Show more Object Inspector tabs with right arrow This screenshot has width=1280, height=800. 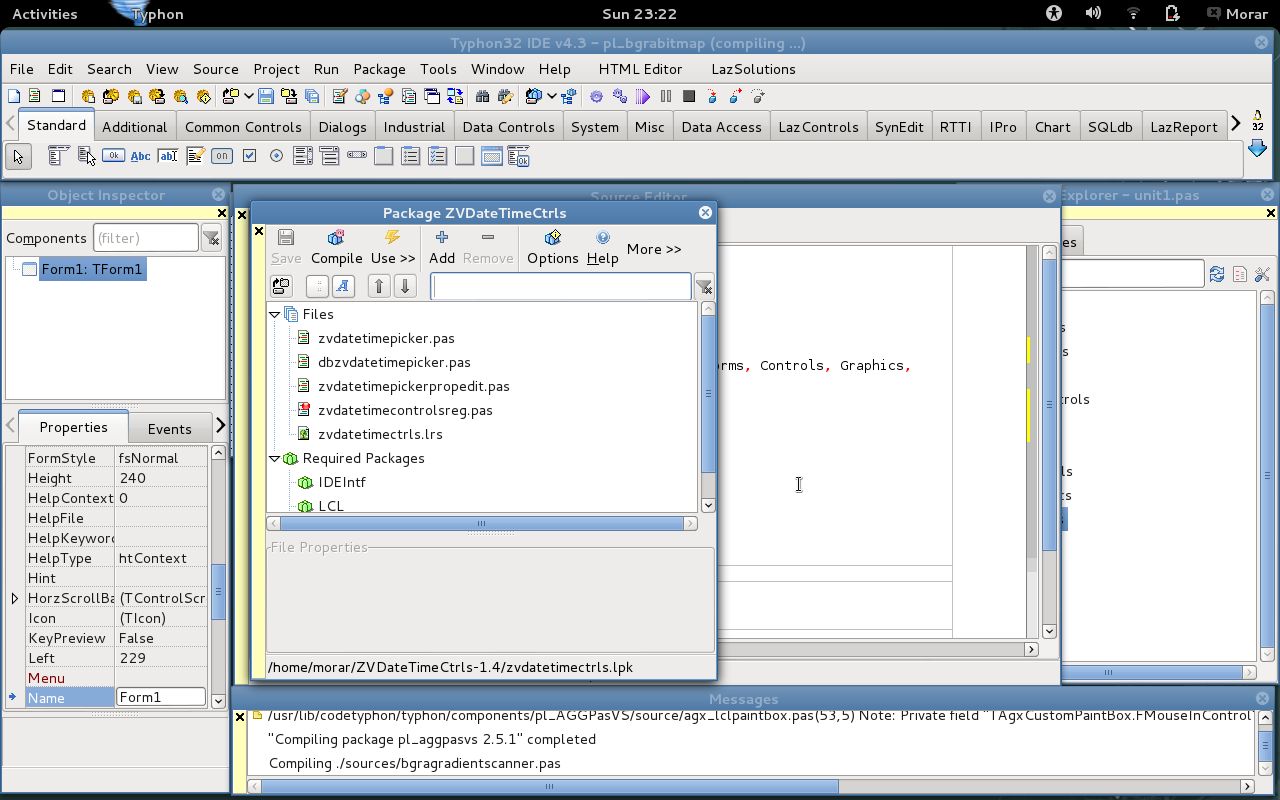[221, 427]
